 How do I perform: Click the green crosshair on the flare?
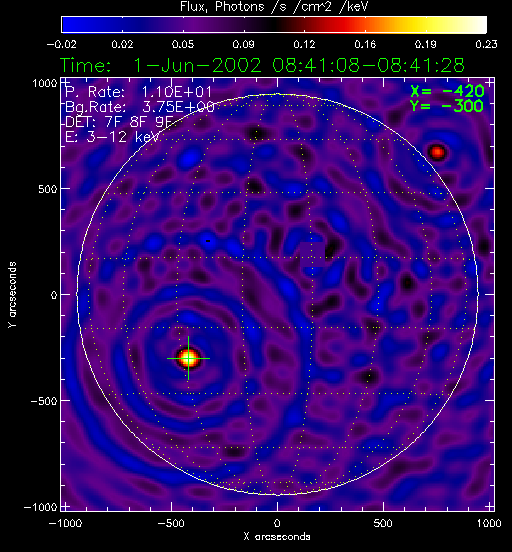pyautogui.click(x=188, y=358)
